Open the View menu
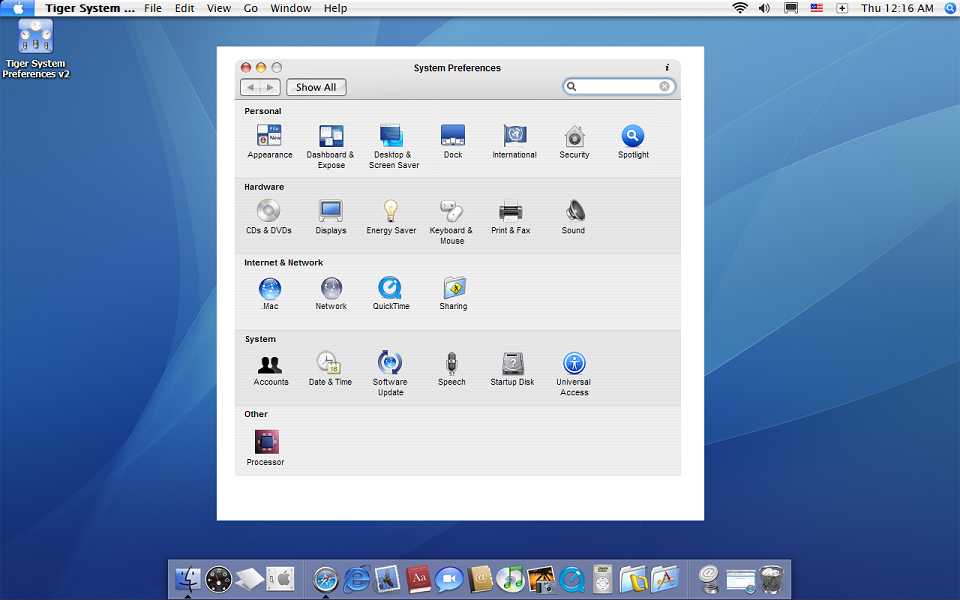 pos(219,8)
